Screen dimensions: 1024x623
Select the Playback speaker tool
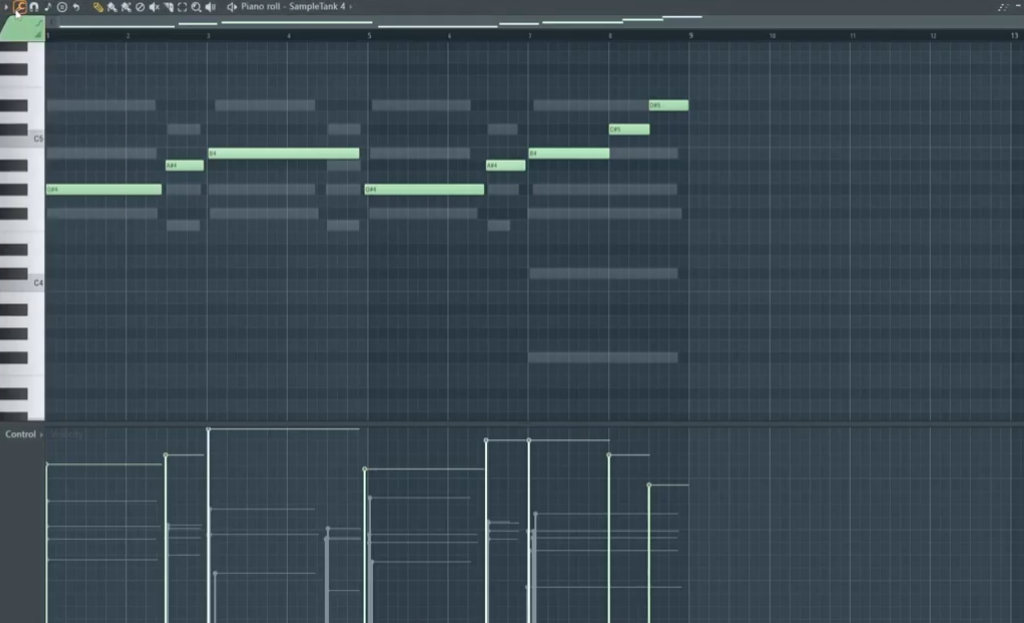point(210,7)
